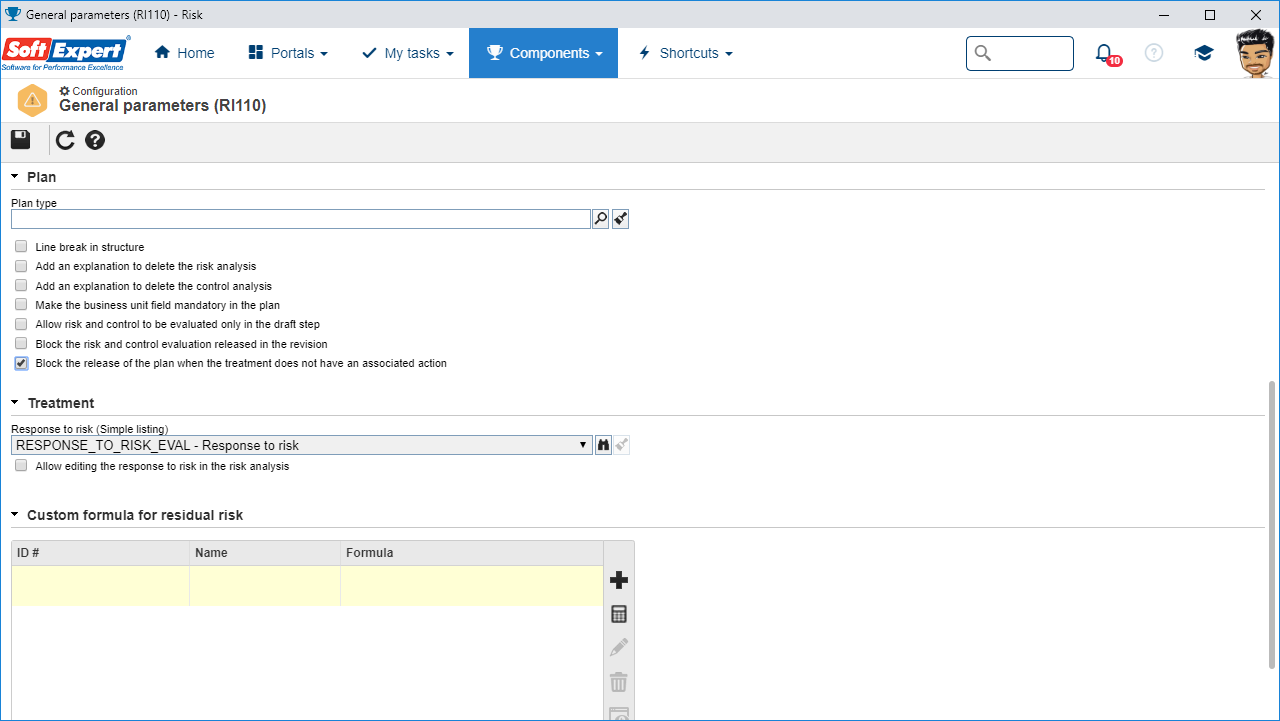The image size is (1280, 721).
Task: Click disabled eraser icon beside Response to risk
Action: [622, 445]
